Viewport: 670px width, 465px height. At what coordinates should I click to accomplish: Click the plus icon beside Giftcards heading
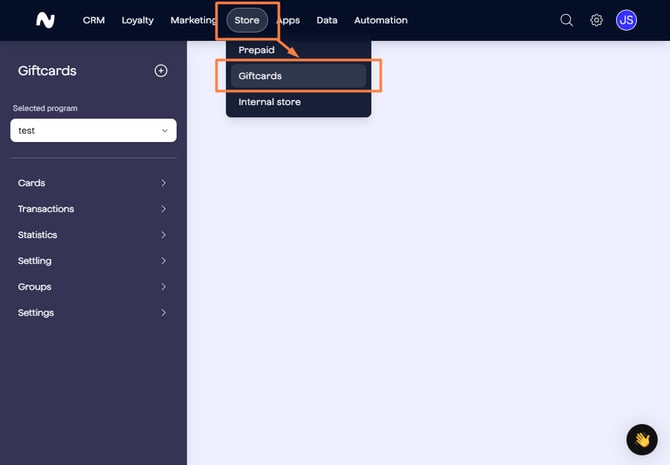click(x=161, y=71)
